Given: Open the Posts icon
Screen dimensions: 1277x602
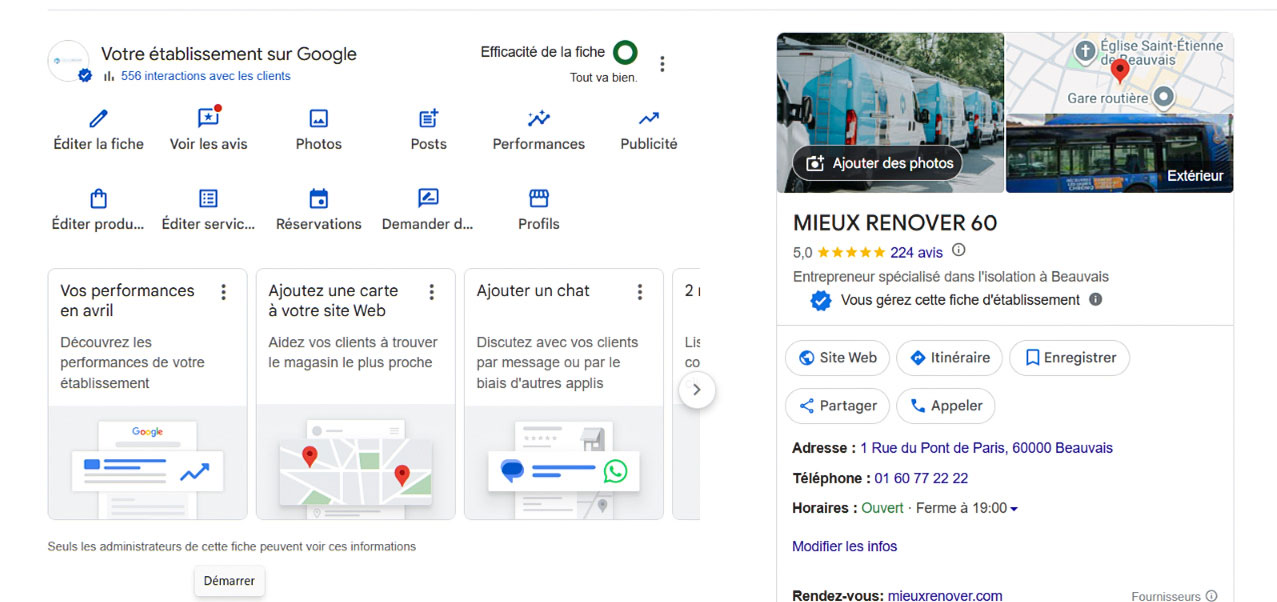Looking at the screenshot, I should pos(428,118).
